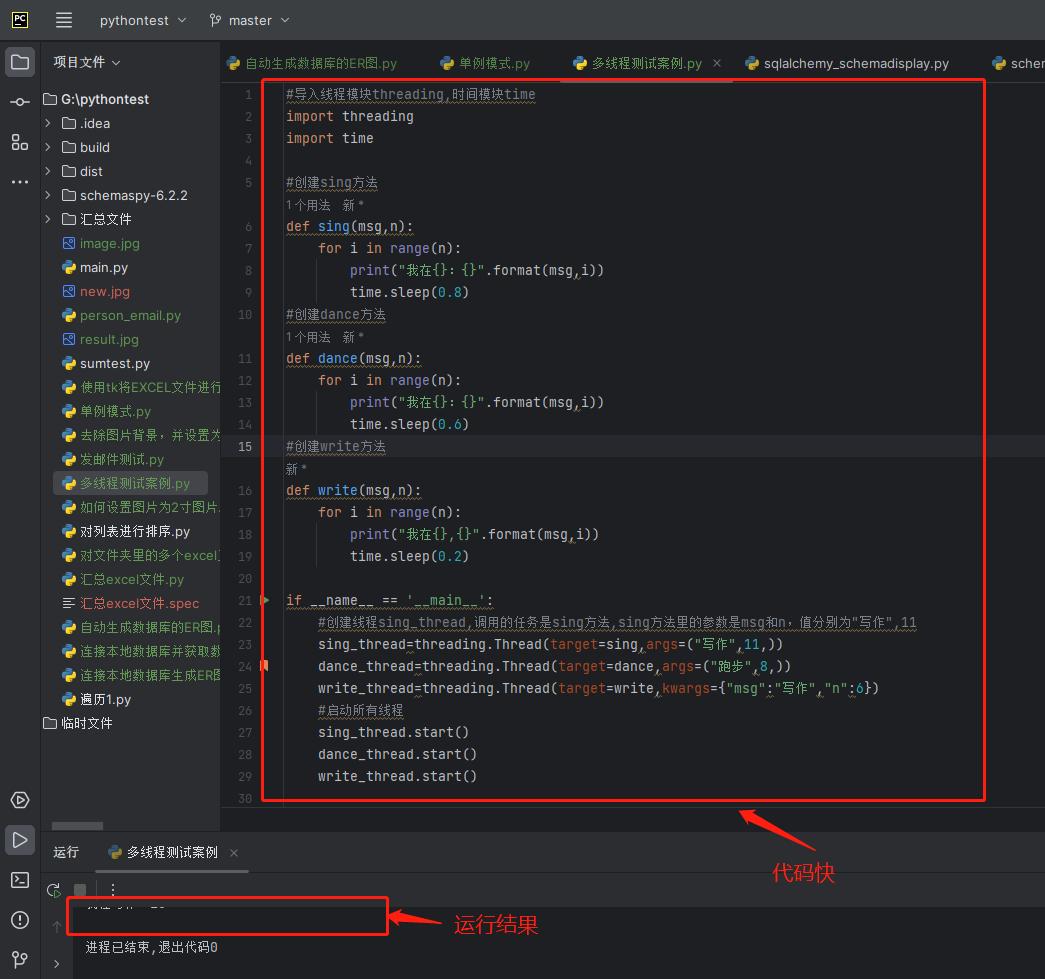The width and height of the screenshot is (1045, 979).
Task: Open more run toolbar options
Action: click(x=113, y=890)
